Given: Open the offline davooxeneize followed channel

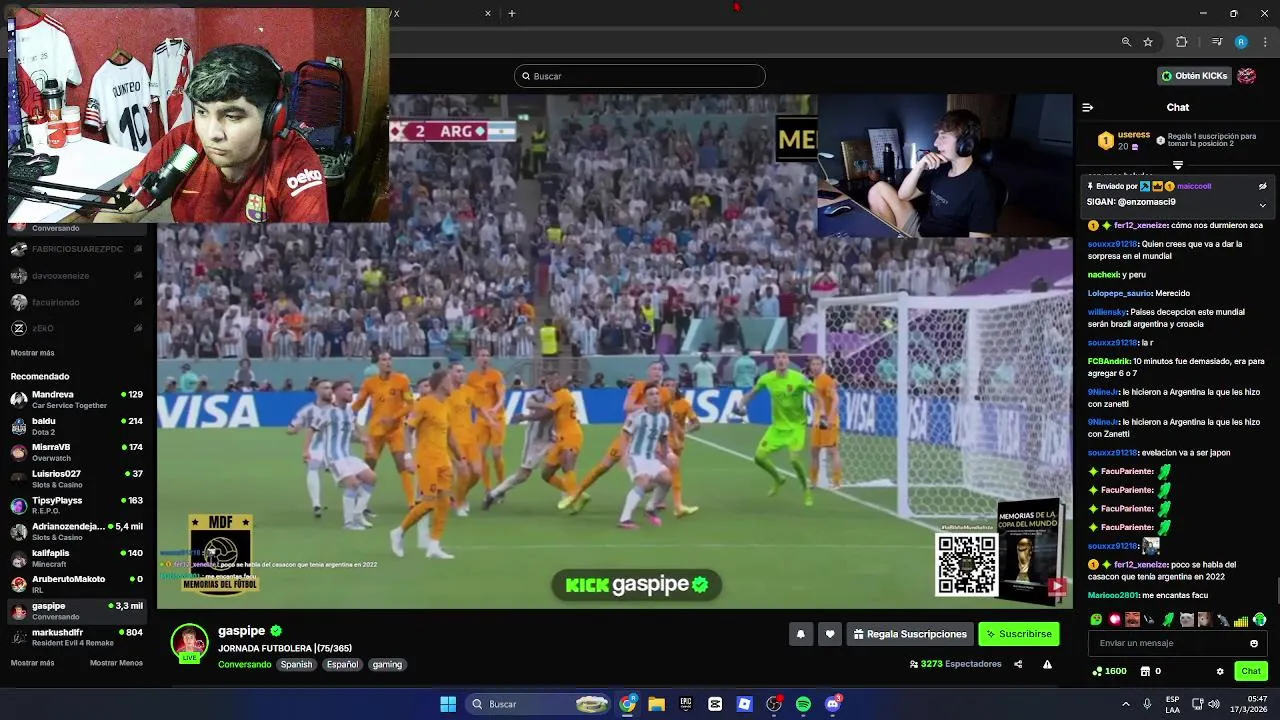Looking at the screenshot, I should tap(76, 275).
